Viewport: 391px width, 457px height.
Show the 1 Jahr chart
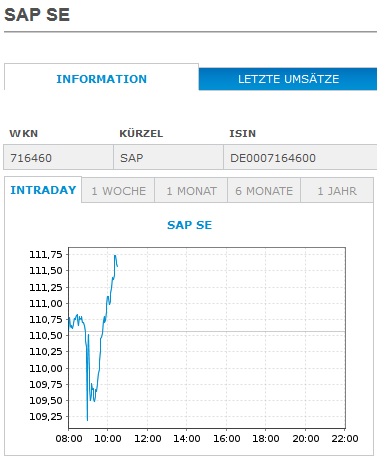tap(337, 191)
